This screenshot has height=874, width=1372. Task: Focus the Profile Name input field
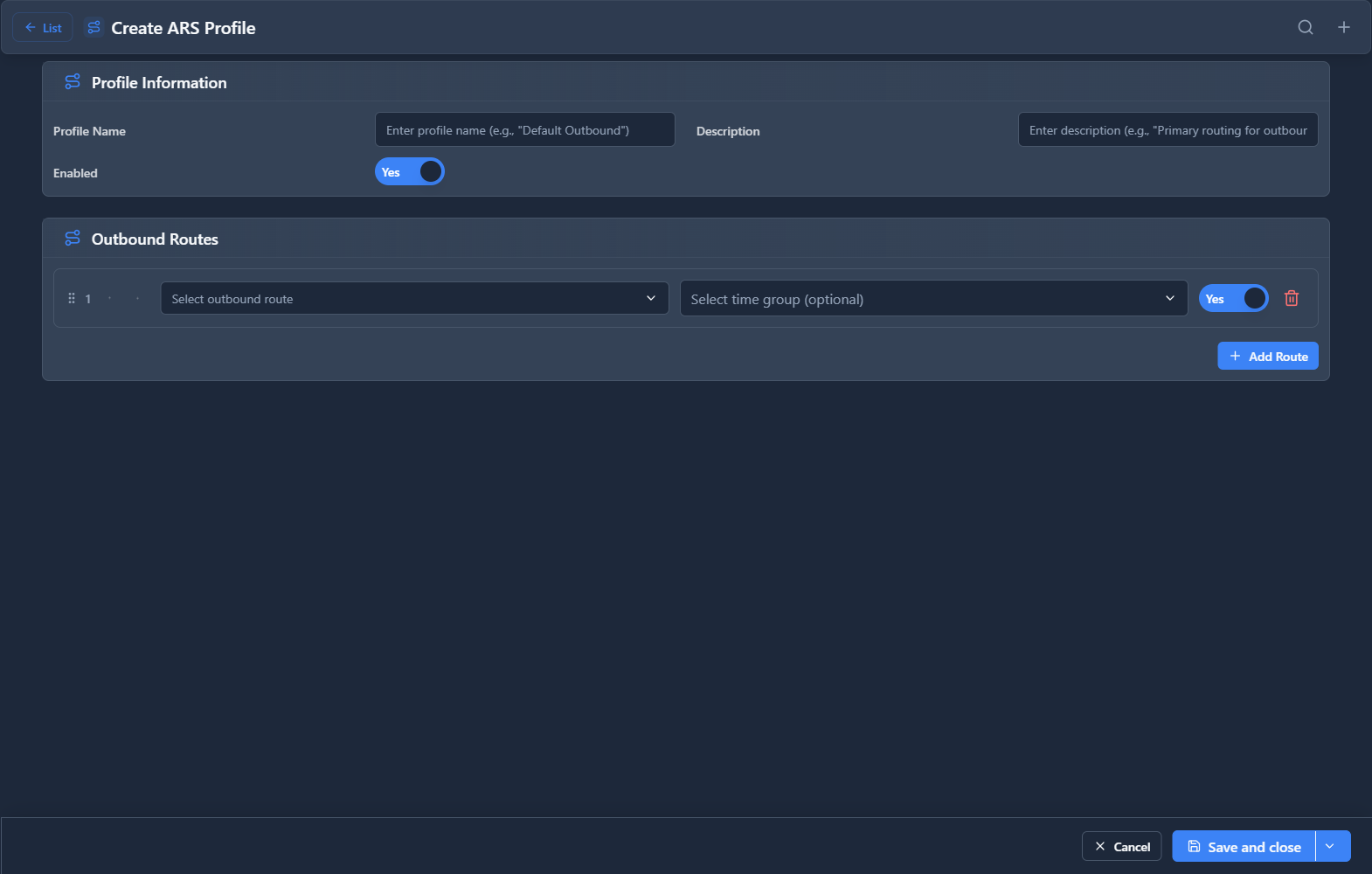pos(524,130)
